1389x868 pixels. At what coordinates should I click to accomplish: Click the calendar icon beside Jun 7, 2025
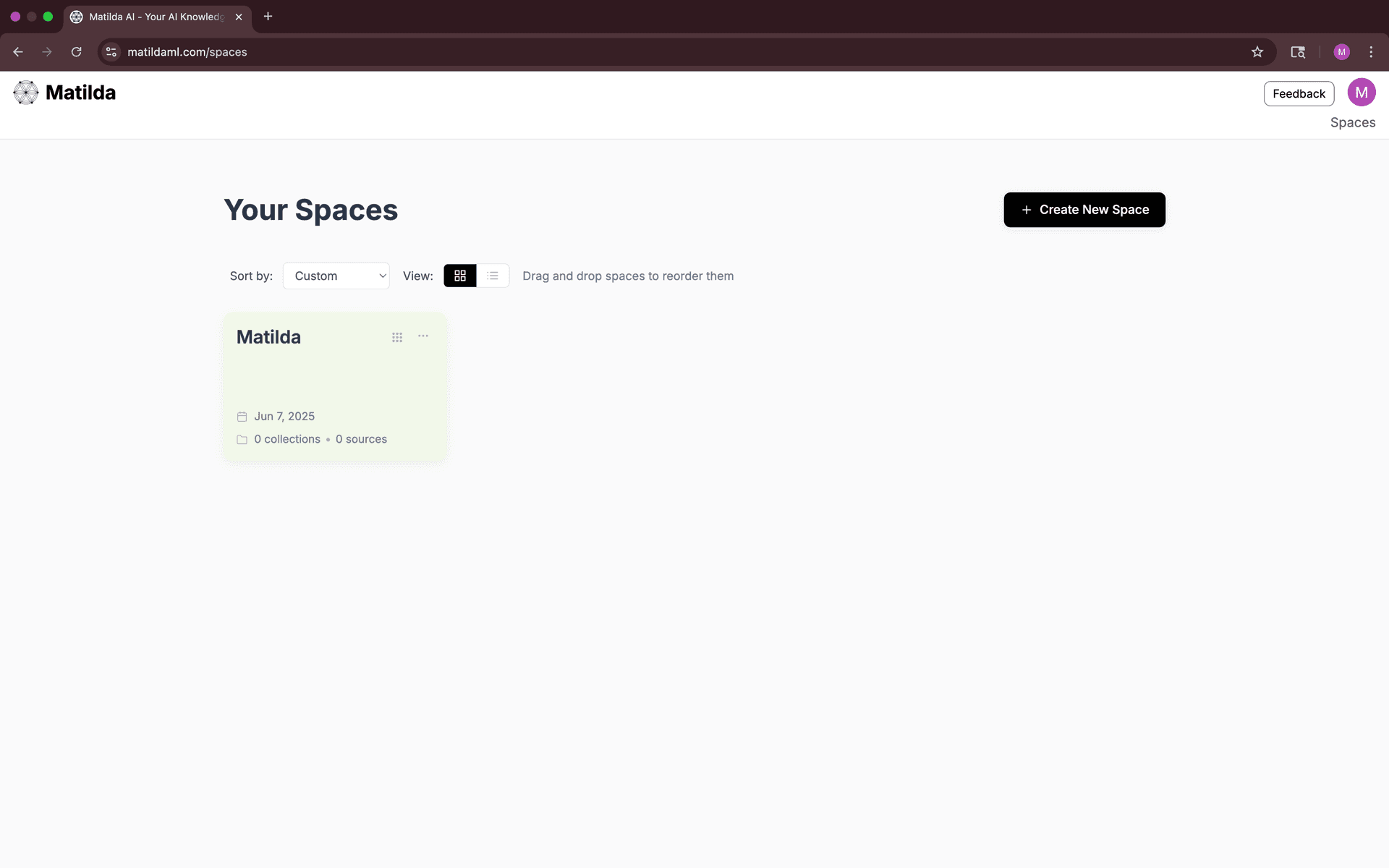coord(242,417)
